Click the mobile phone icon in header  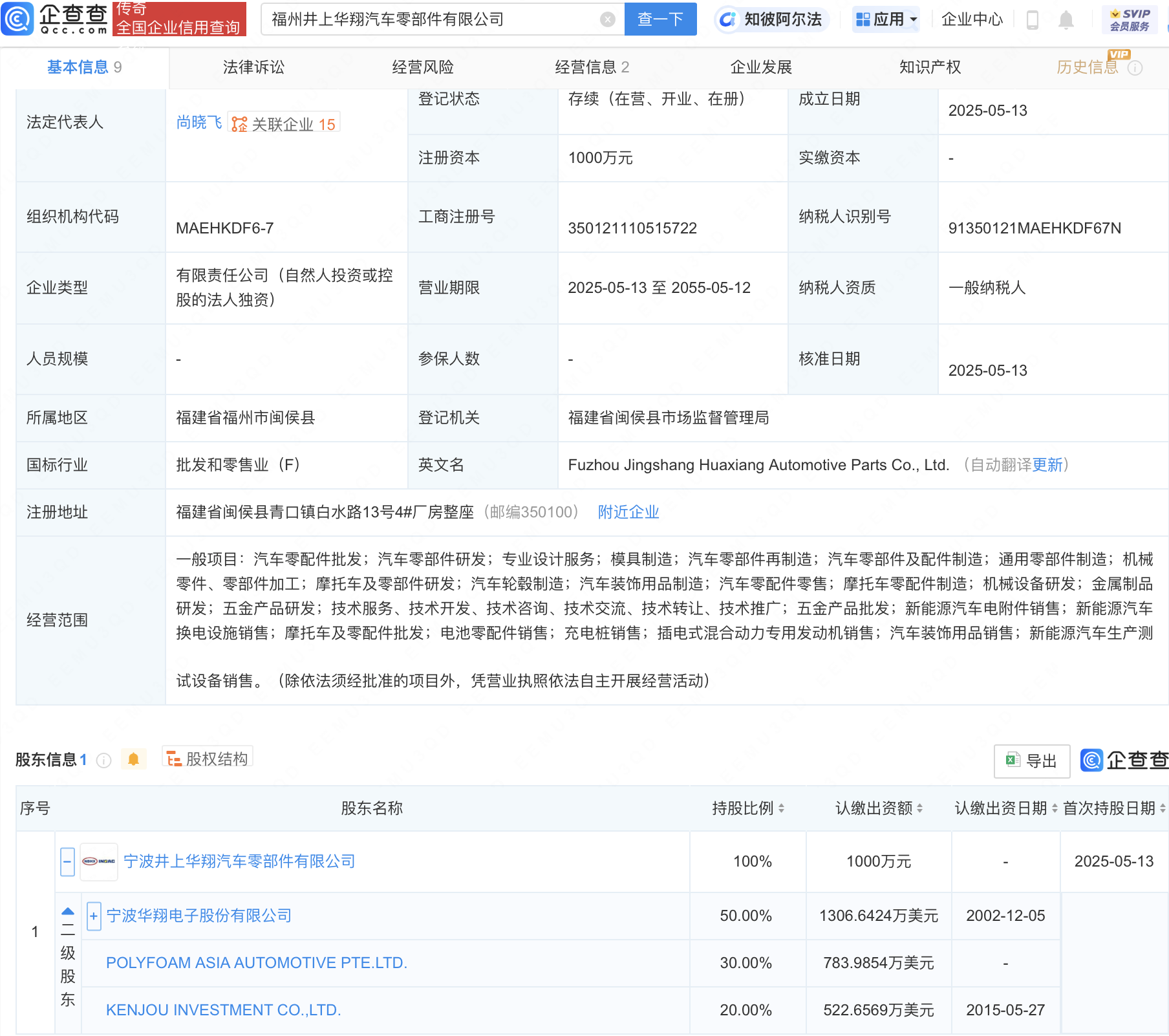(1032, 20)
